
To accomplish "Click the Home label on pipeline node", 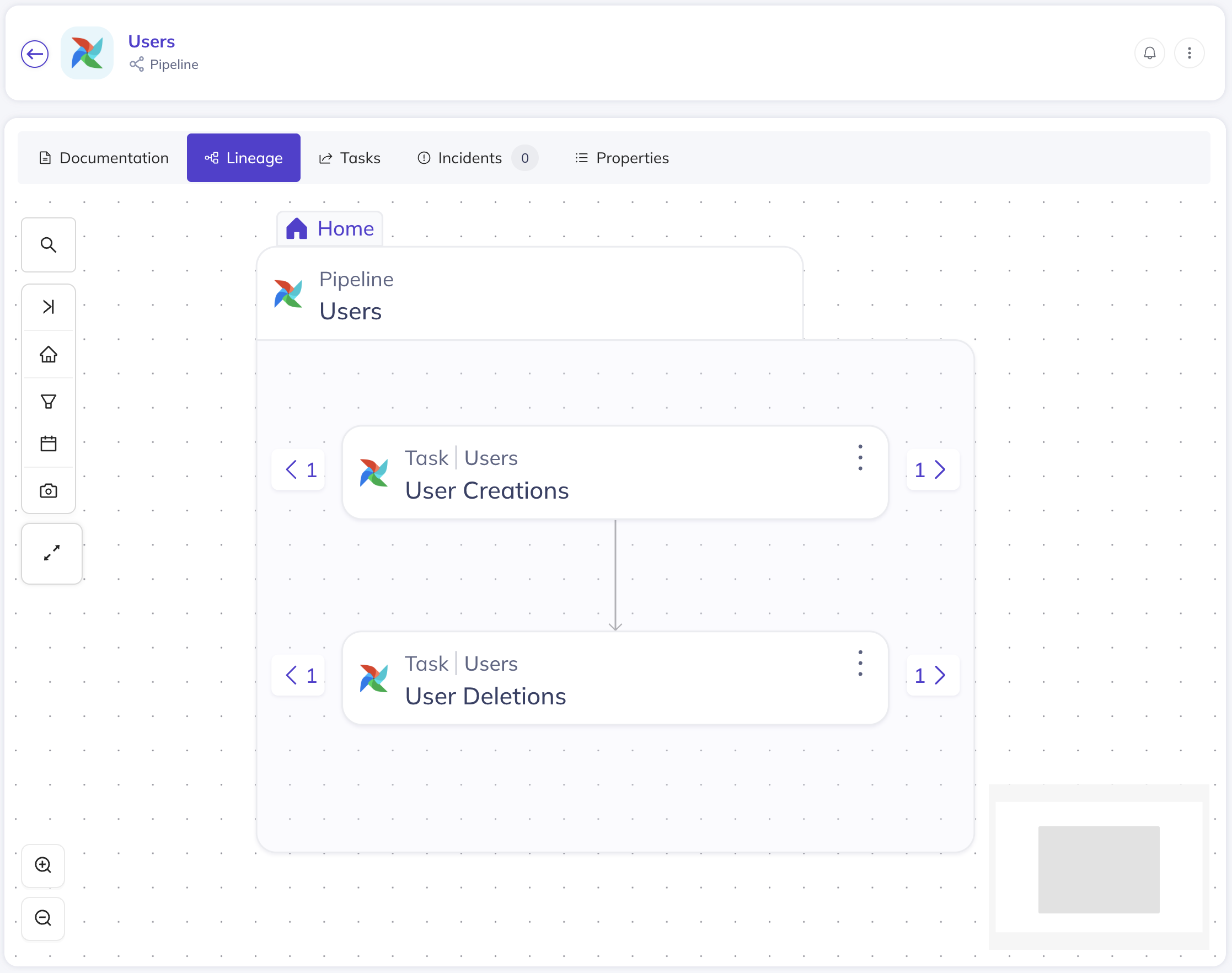I will click(x=330, y=228).
